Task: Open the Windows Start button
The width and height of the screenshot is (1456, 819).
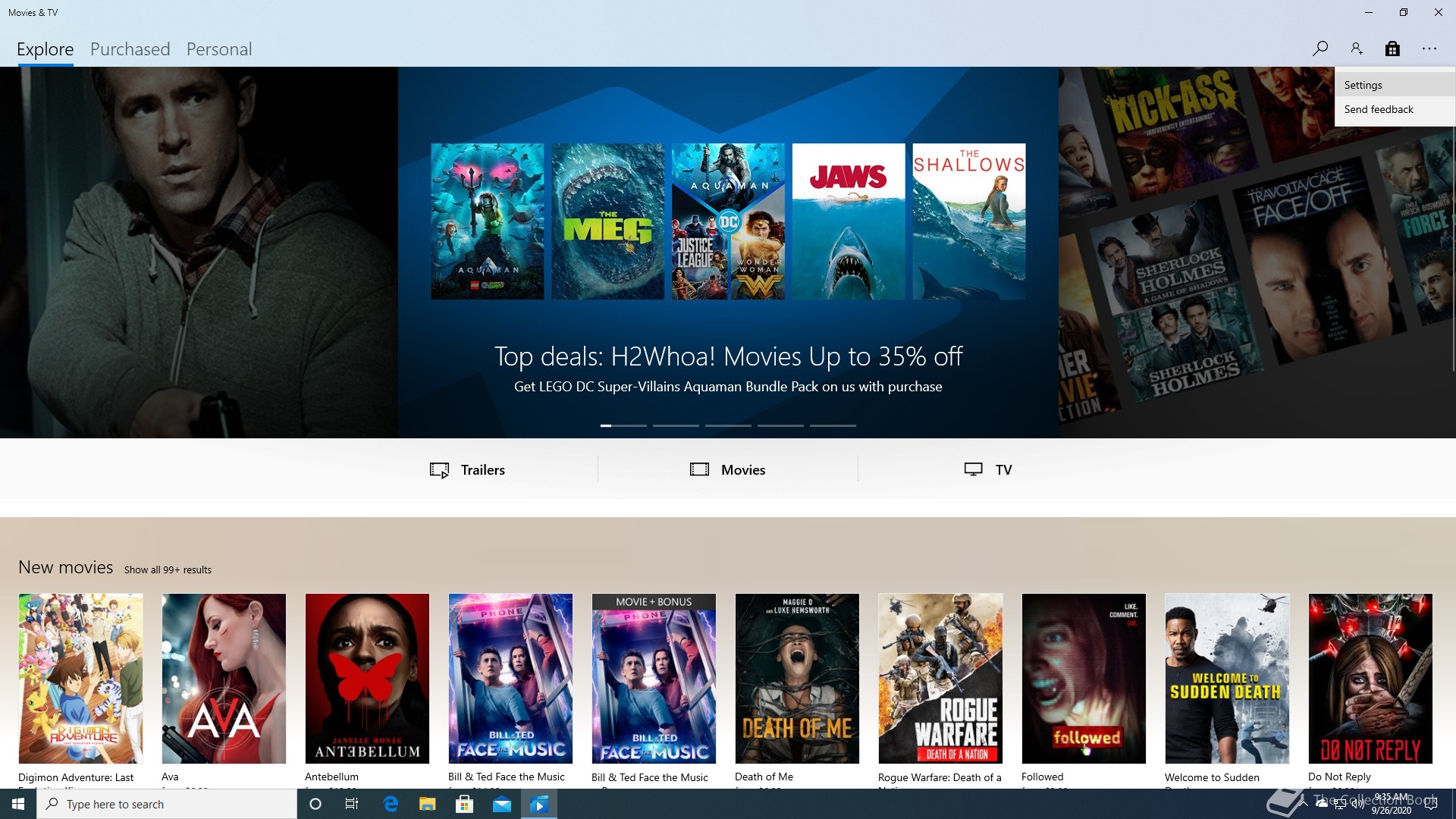Action: [18, 804]
